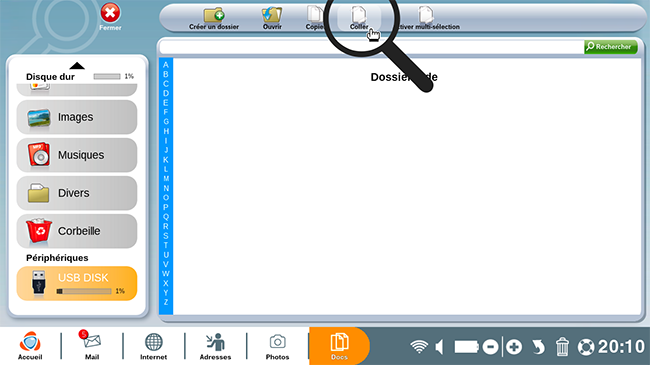Click the zoom-in plus icon
This screenshot has height=365, width=650.
(x=514, y=347)
